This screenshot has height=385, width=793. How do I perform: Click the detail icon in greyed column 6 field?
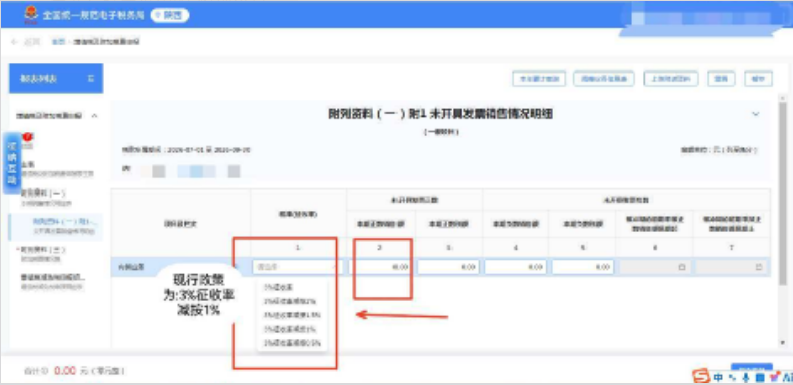pyautogui.click(x=682, y=268)
